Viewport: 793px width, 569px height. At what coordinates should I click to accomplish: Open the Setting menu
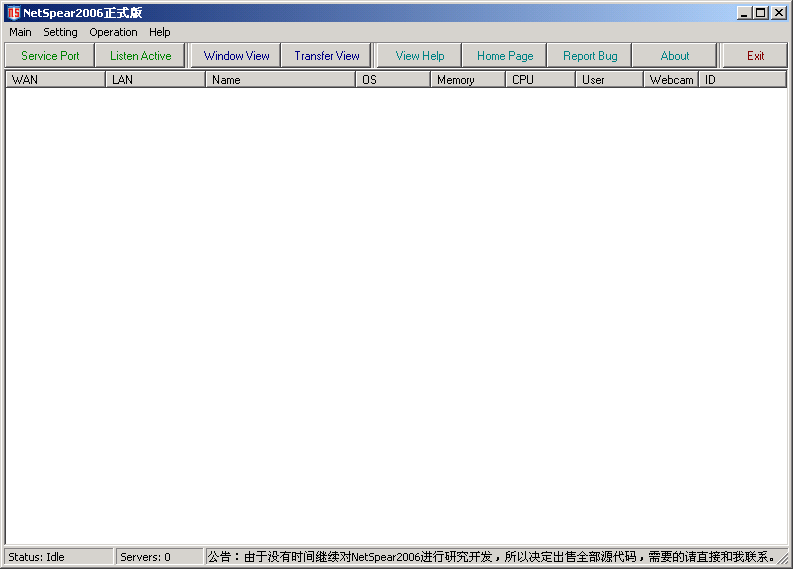click(x=60, y=32)
